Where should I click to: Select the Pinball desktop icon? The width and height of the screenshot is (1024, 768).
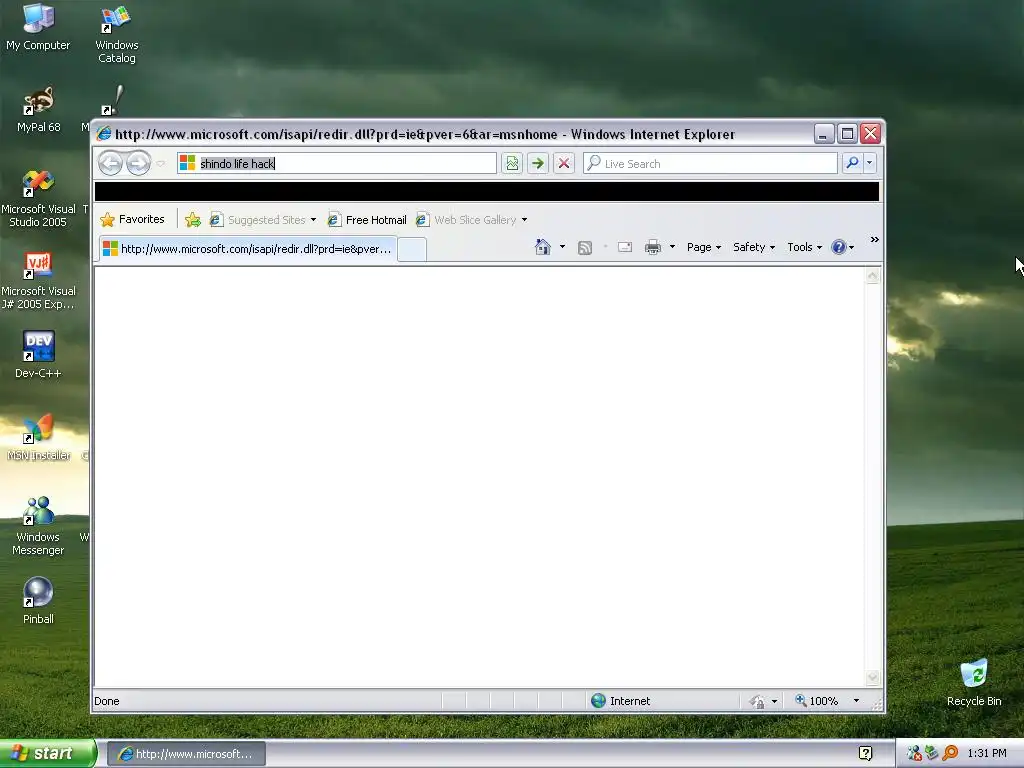38,601
